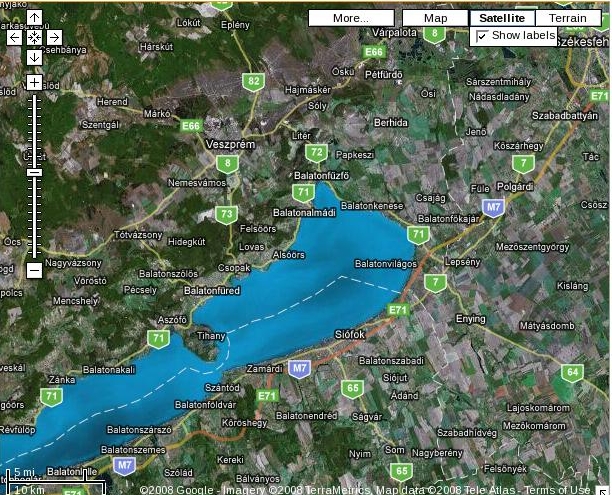The width and height of the screenshot is (612, 495).
Task: Click the route 73 road shield
Action: pyautogui.click(x=227, y=214)
